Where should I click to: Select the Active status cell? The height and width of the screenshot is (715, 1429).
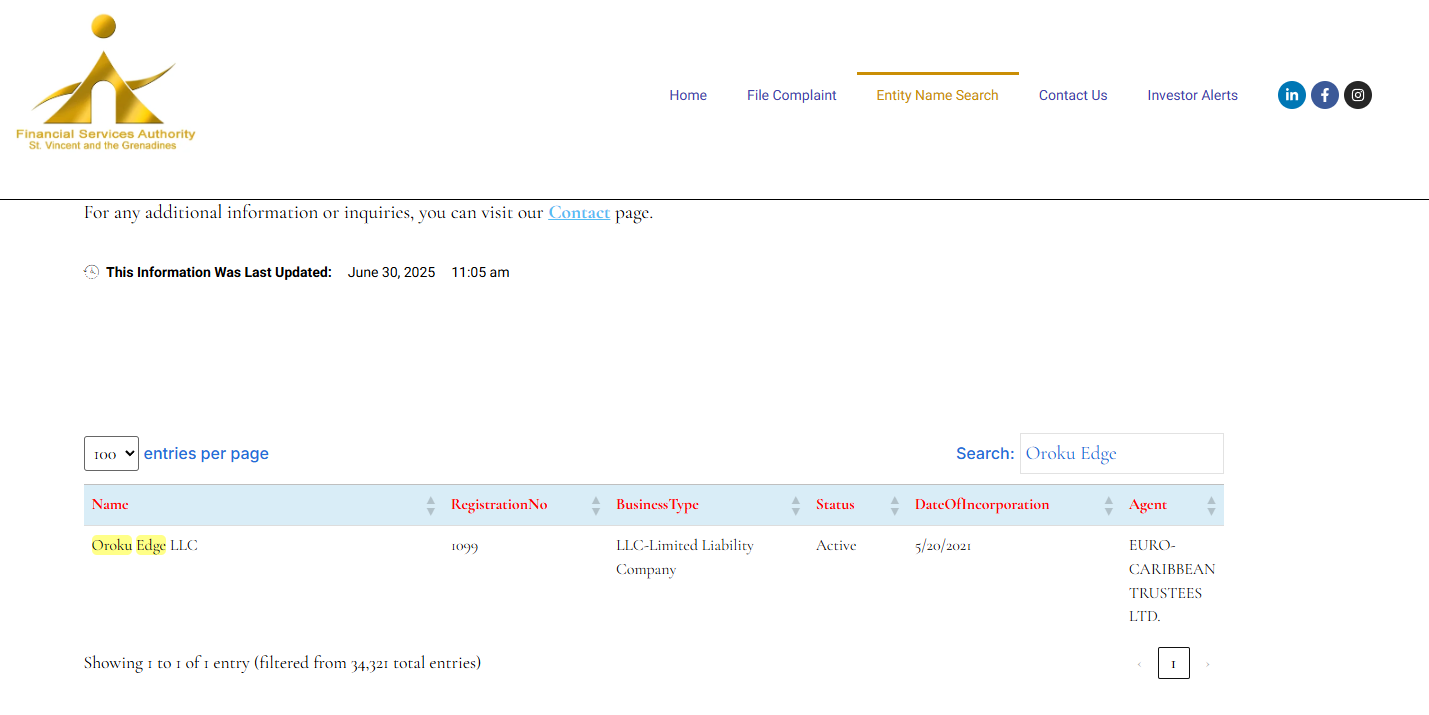pyautogui.click(x=836, y=545)
